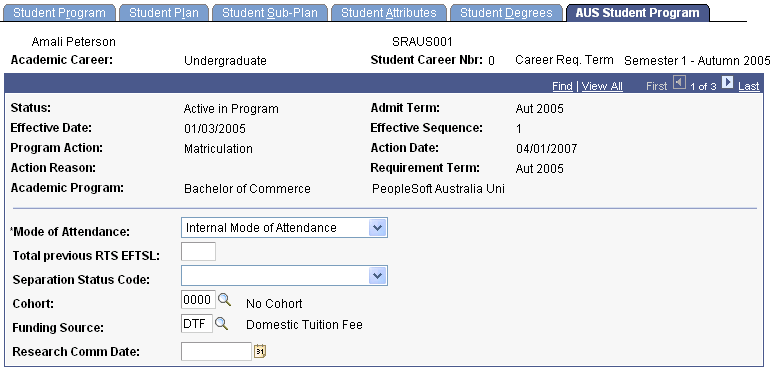The width and height of the screenshot is (774, 372).
Task: Click the Find link
Action: coord(562,86)
